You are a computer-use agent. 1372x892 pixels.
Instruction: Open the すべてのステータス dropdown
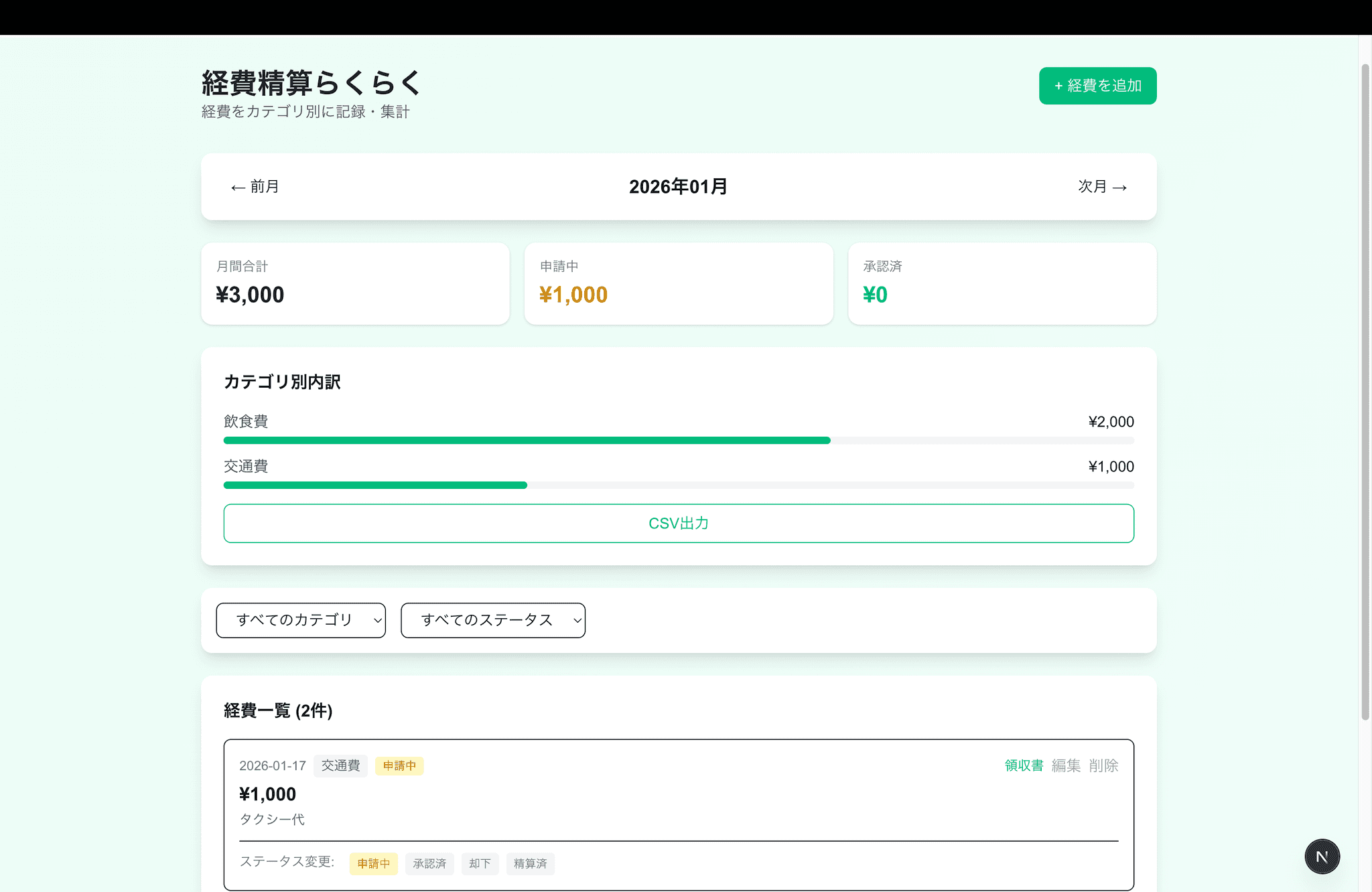coord(492,620)
